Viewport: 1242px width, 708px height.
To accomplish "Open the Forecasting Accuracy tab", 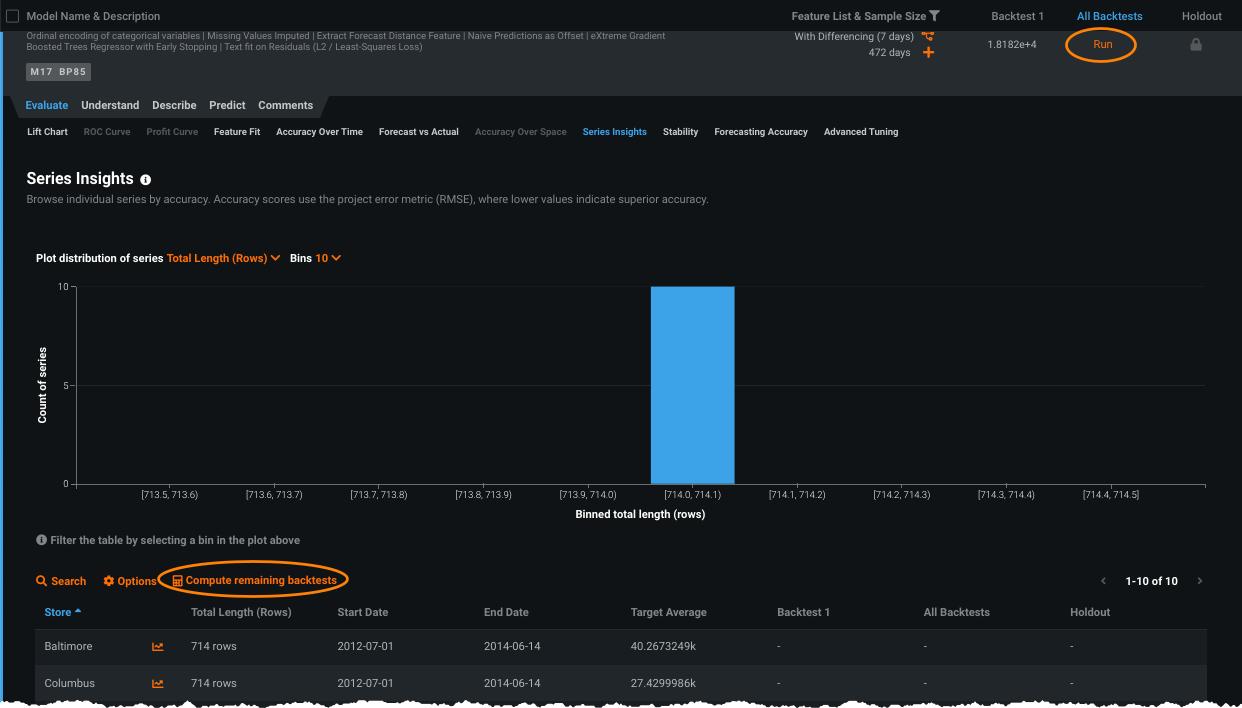I will (760, 132).
